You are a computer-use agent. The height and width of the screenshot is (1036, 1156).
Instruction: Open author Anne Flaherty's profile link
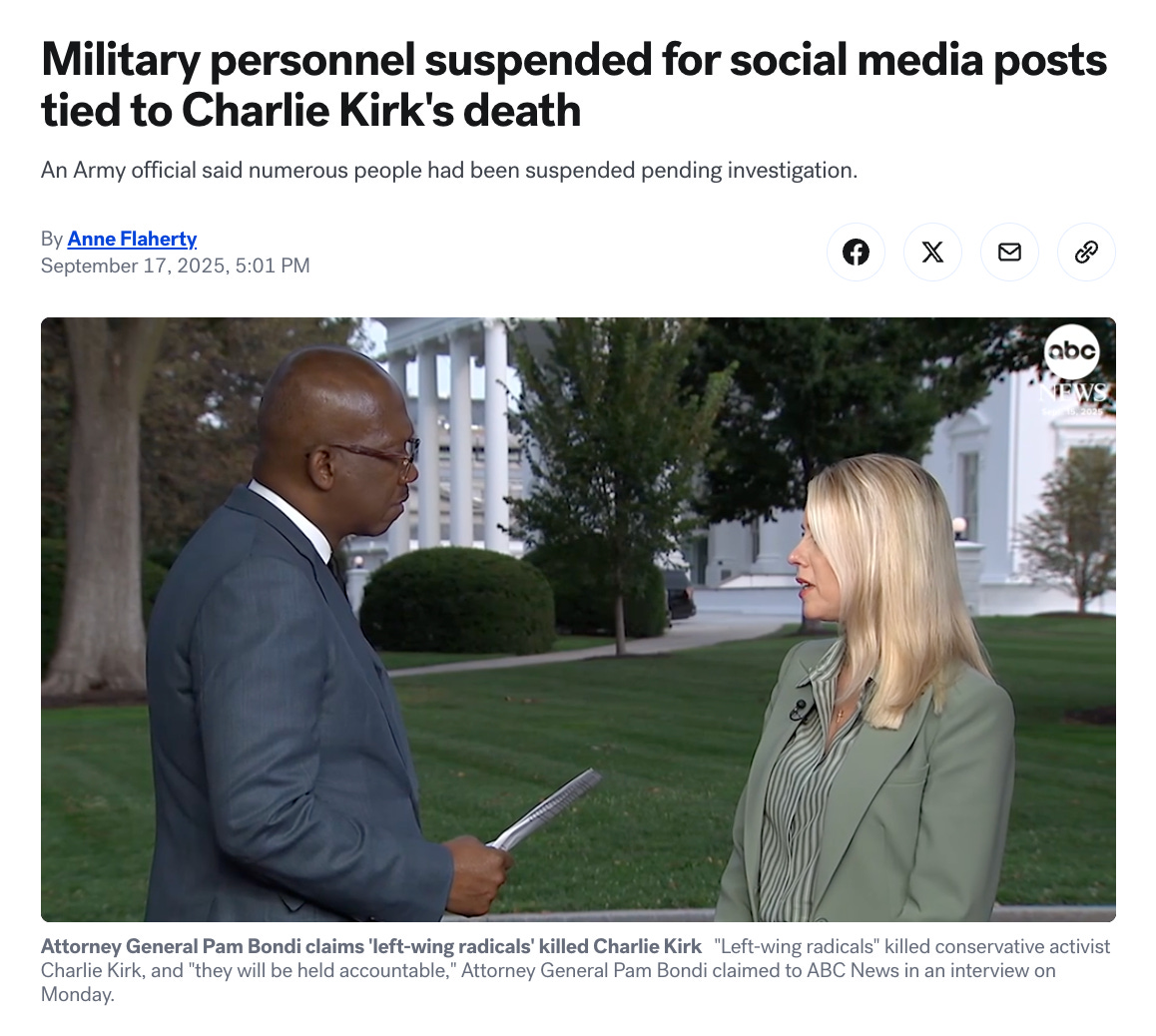pos(132,239)
